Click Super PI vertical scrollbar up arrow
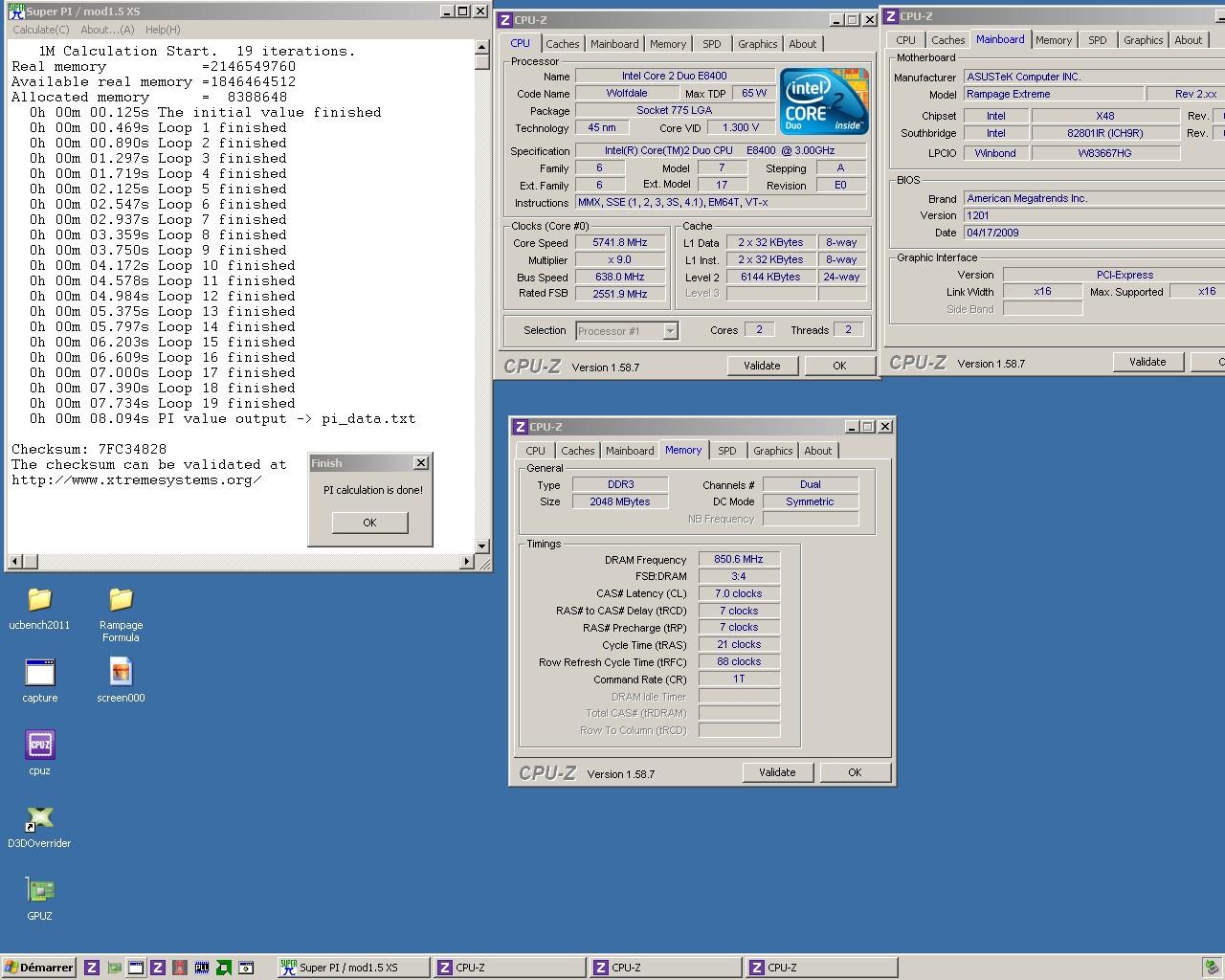This screenshot has height=980, width=1225. coord(482,48)
